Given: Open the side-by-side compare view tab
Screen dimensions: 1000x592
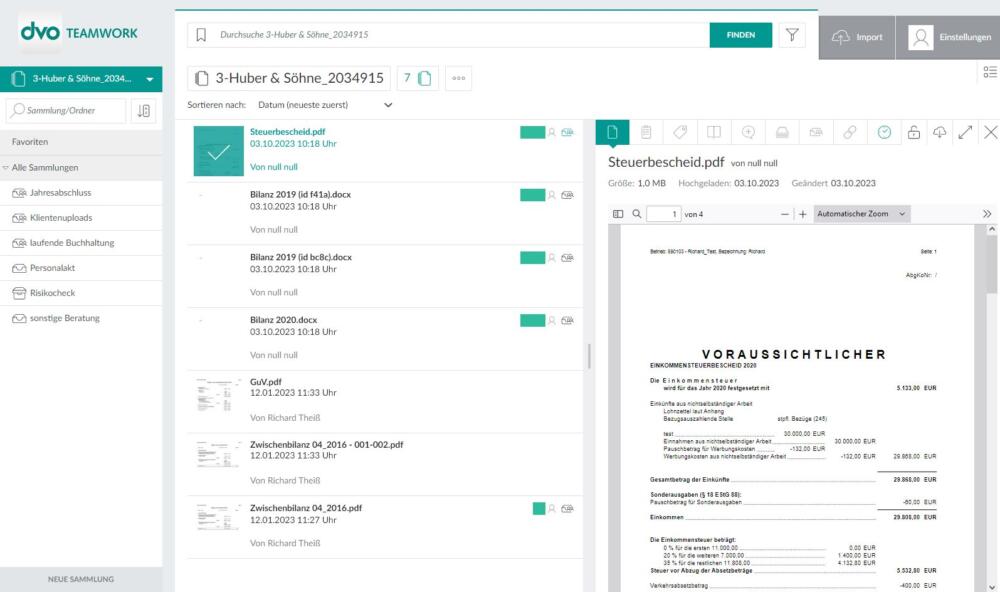Looking at the screenshot, I should click(714, 132).
